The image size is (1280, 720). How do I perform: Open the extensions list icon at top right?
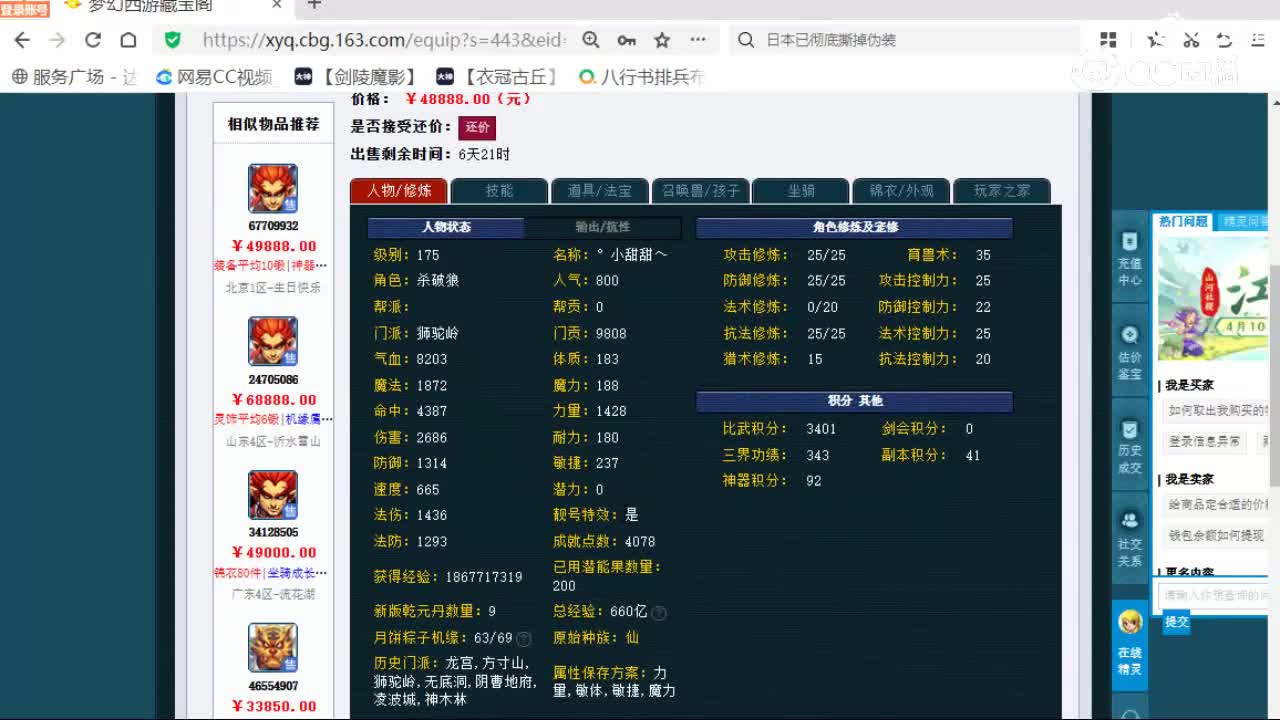pyautogui.click(x=1108, y=41)
